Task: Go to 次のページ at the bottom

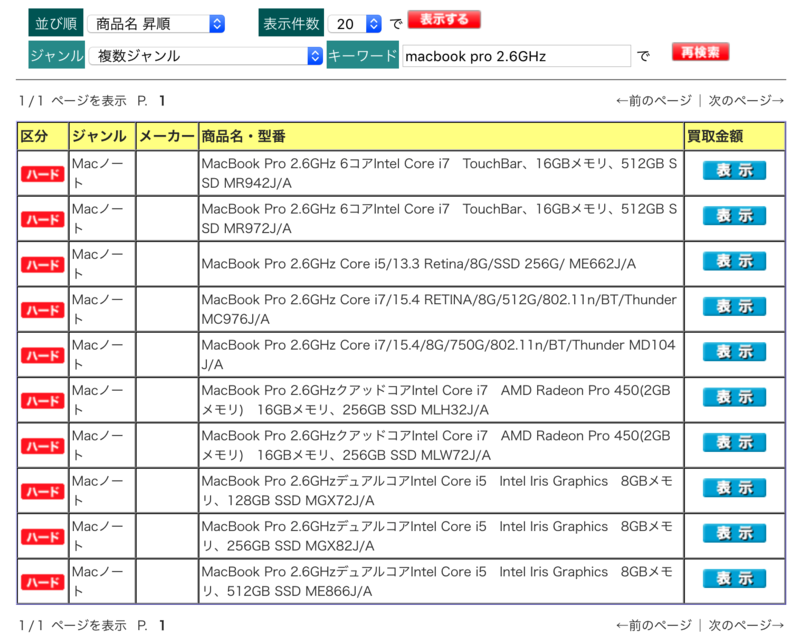Action: click(x=746, y=625)
